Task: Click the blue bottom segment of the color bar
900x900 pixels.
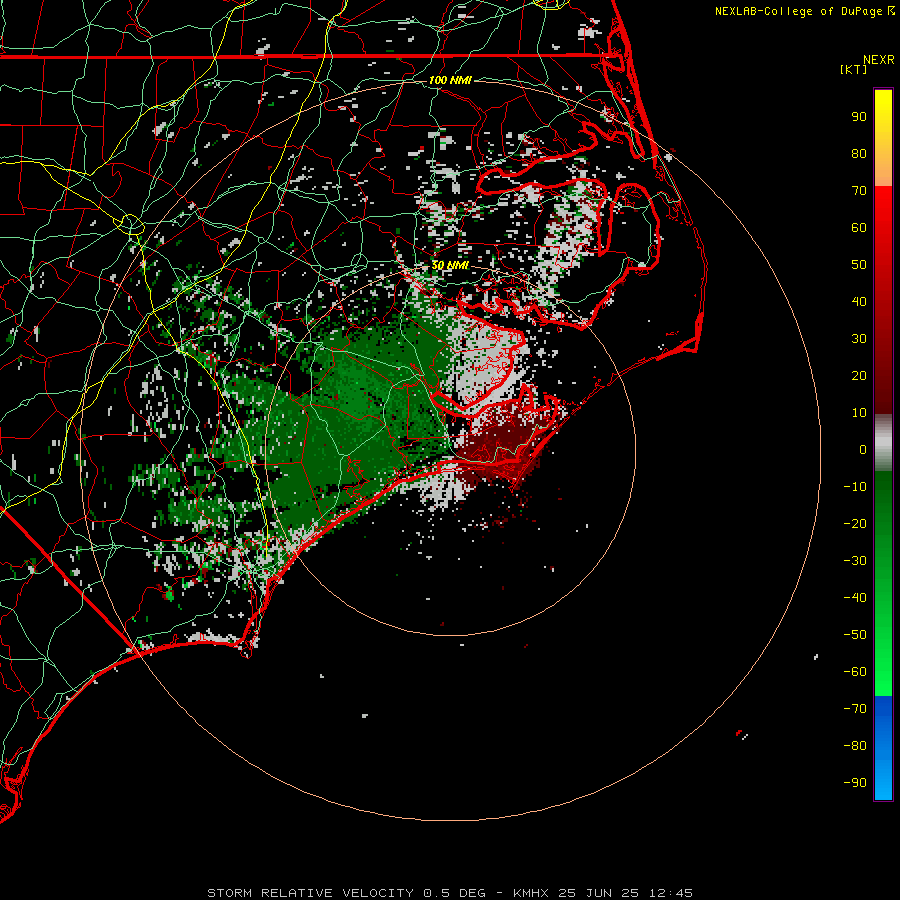Action: (x=883, y=748)
